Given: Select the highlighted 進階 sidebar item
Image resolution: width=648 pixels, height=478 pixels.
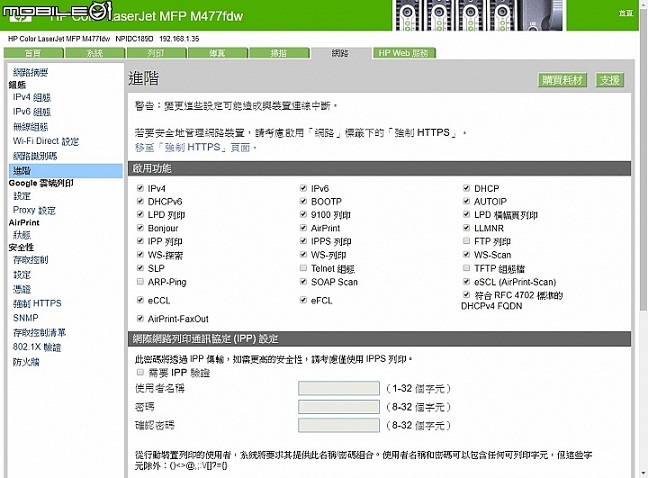Looking at the screenshot, I should click(x=66, y=171).
